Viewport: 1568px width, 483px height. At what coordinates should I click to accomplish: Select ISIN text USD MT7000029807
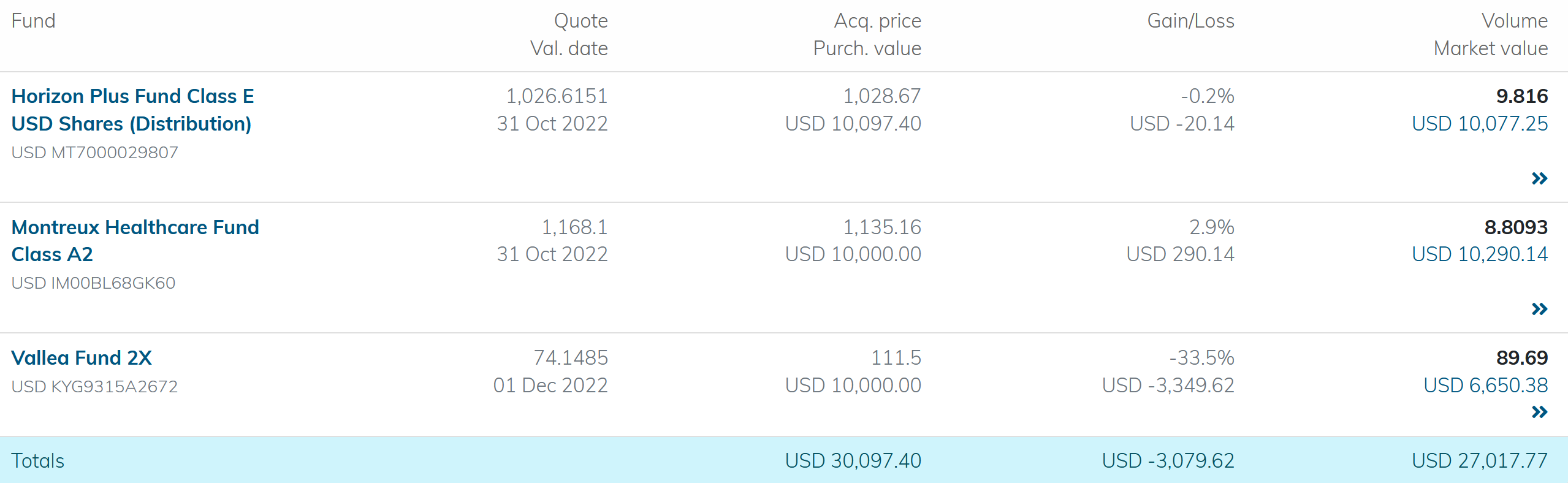point(95,153)
